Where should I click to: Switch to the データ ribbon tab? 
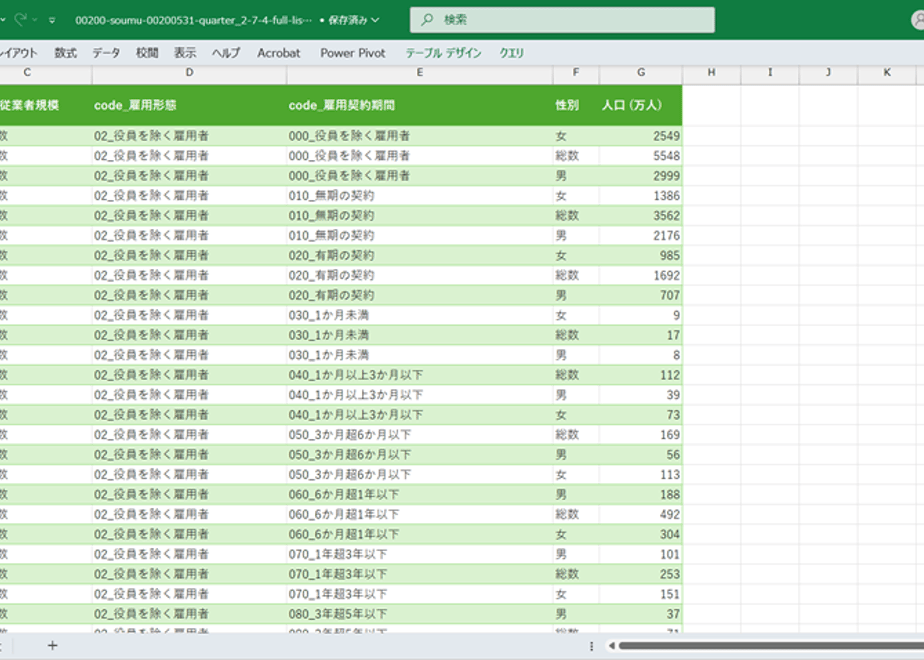[x=106, y=53]
